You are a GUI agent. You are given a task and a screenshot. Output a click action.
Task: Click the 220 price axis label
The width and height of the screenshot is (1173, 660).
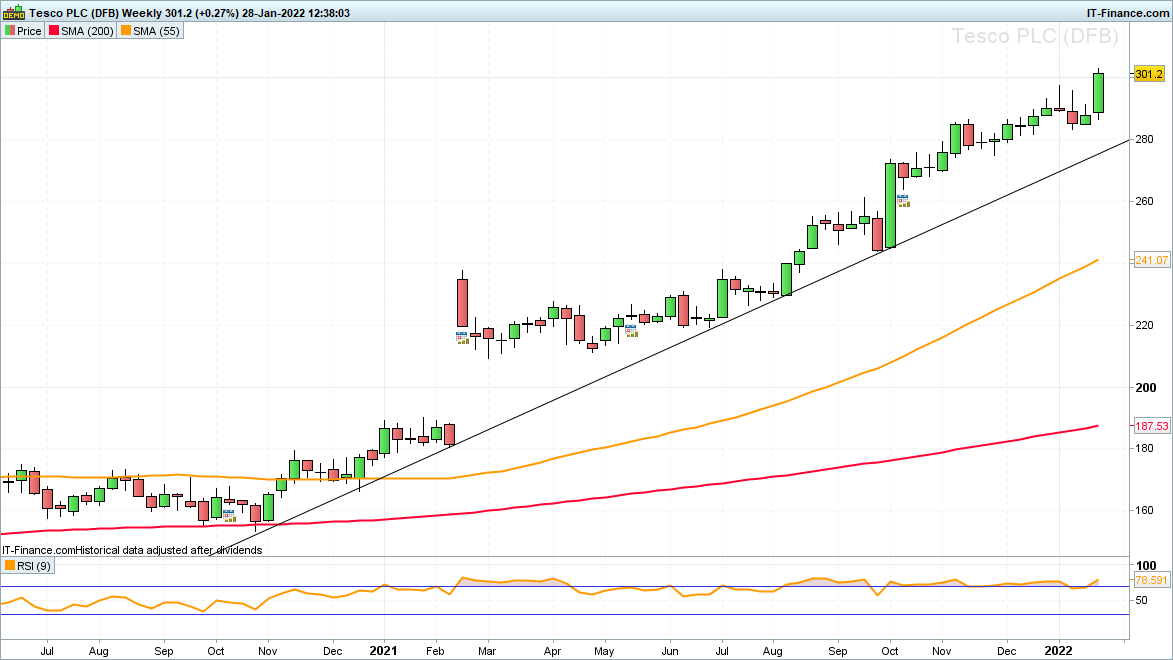click(1145, 326)
